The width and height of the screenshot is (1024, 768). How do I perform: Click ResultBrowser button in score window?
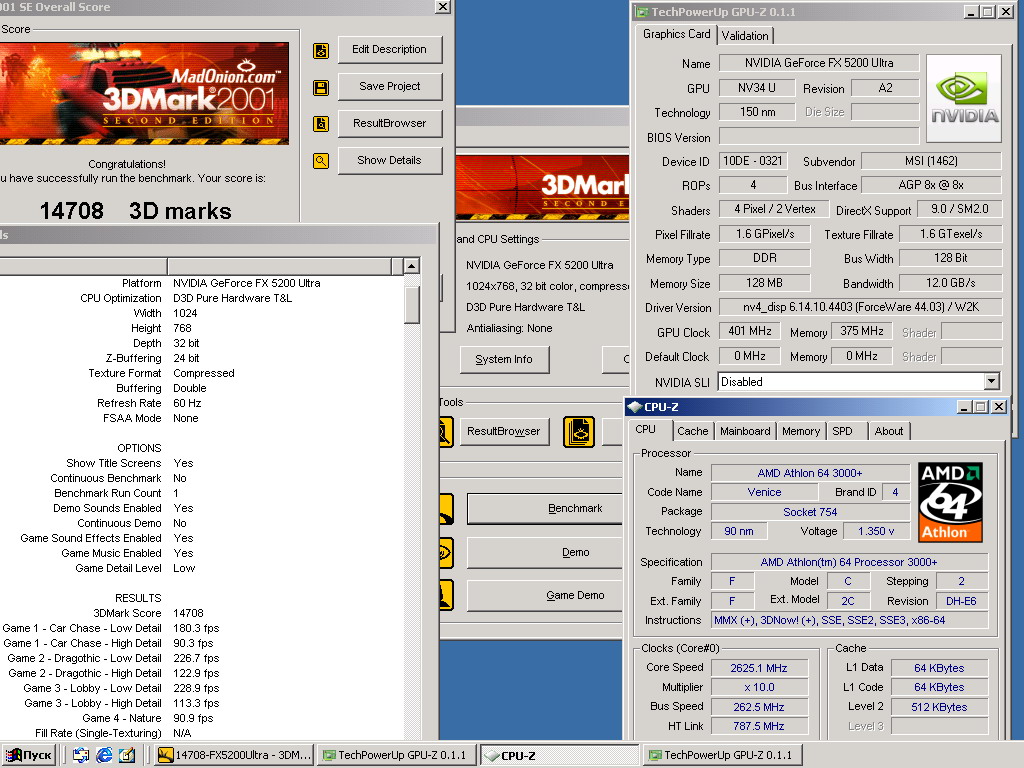pyautogui.click(x=389, y=123)
